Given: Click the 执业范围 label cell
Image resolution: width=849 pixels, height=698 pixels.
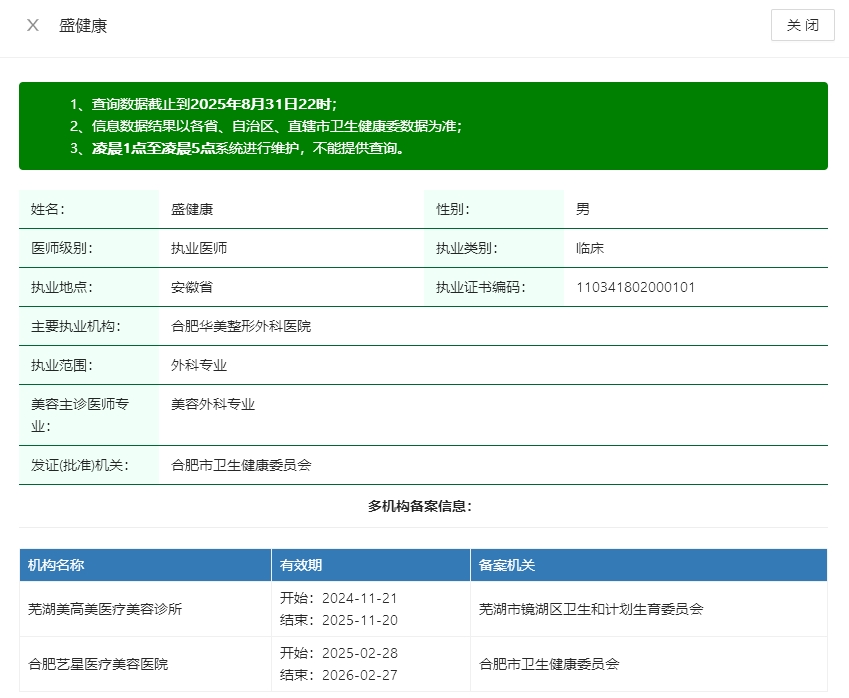Looking at the screenshot, I should [x=89, y=365].
